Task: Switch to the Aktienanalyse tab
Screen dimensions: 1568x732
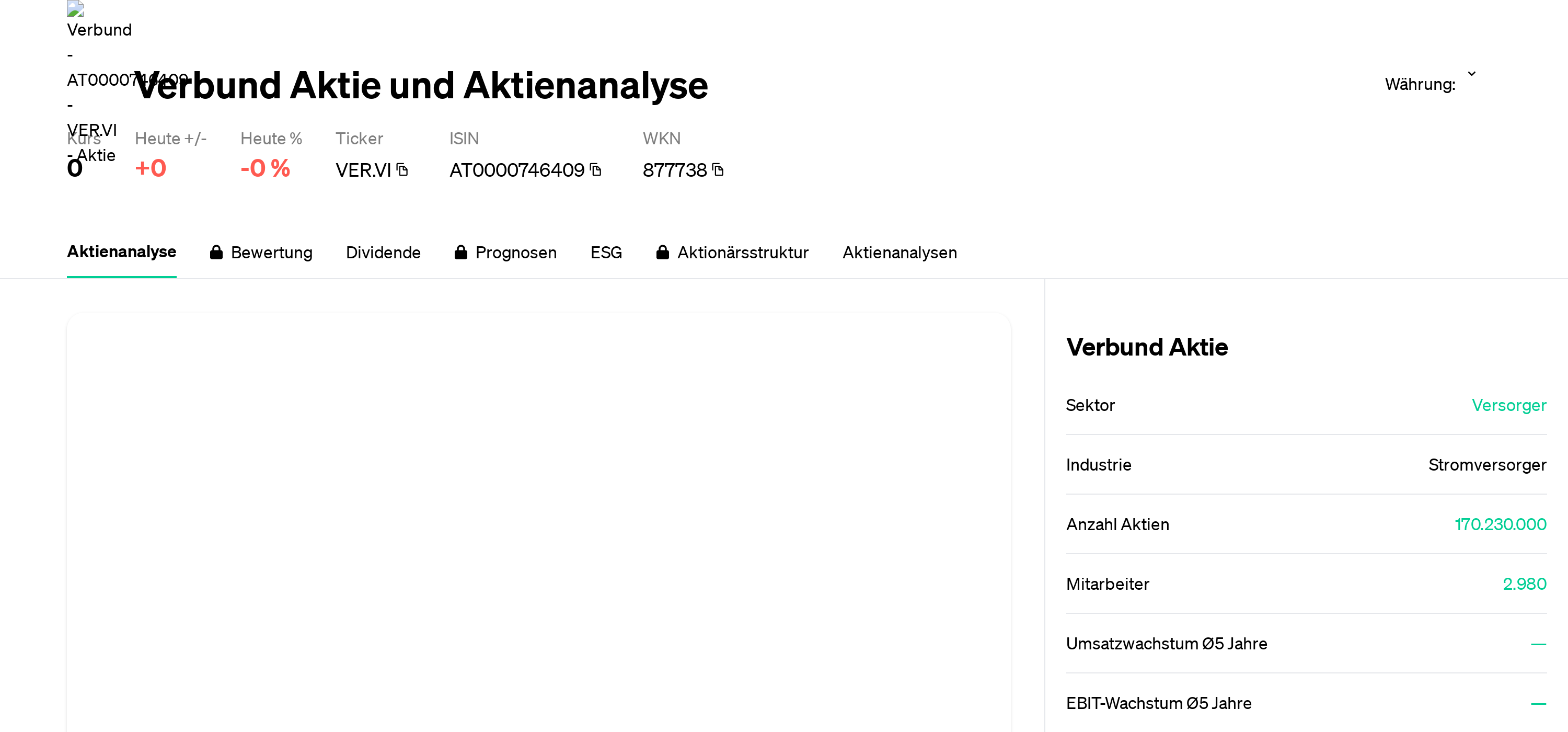Action: click(x=122, y=252)
